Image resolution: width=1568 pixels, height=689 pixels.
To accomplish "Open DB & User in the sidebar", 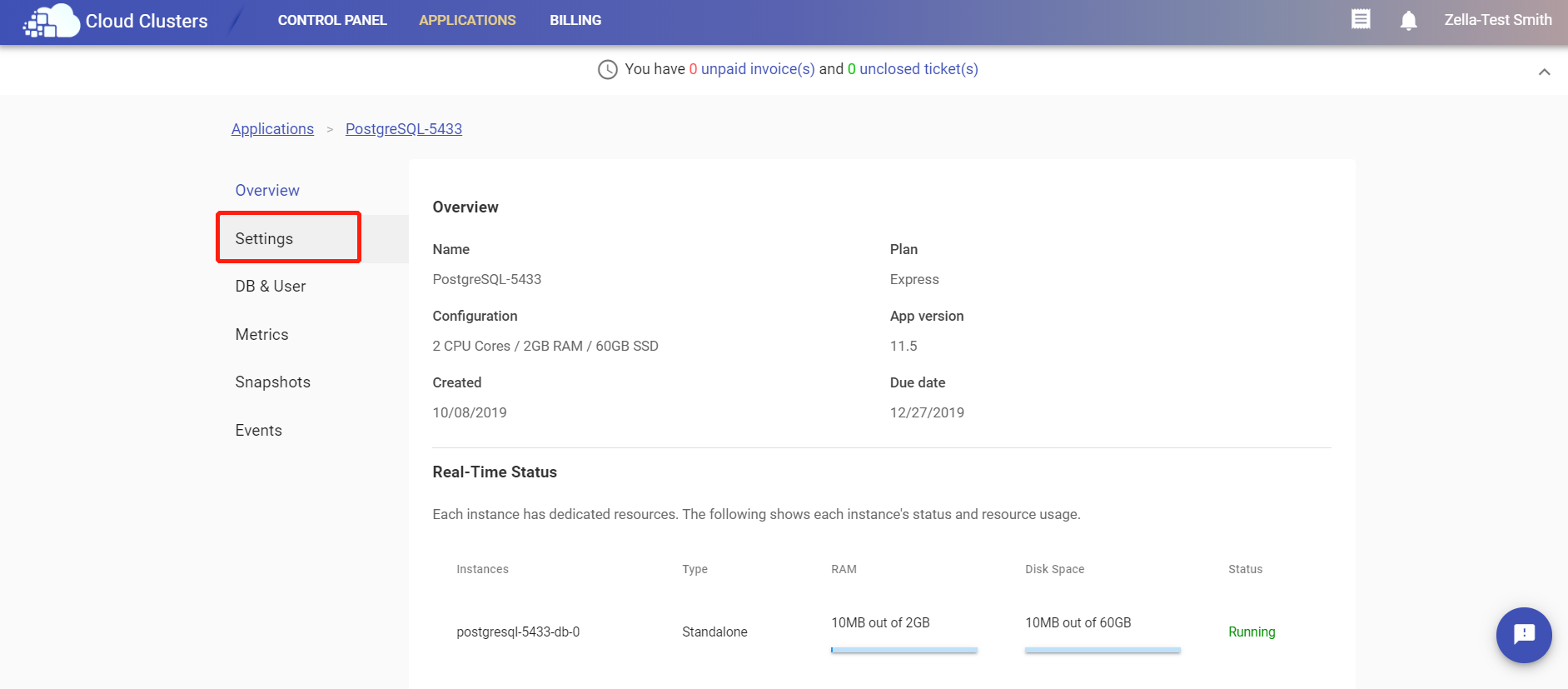I will click(x=271, y=287).
